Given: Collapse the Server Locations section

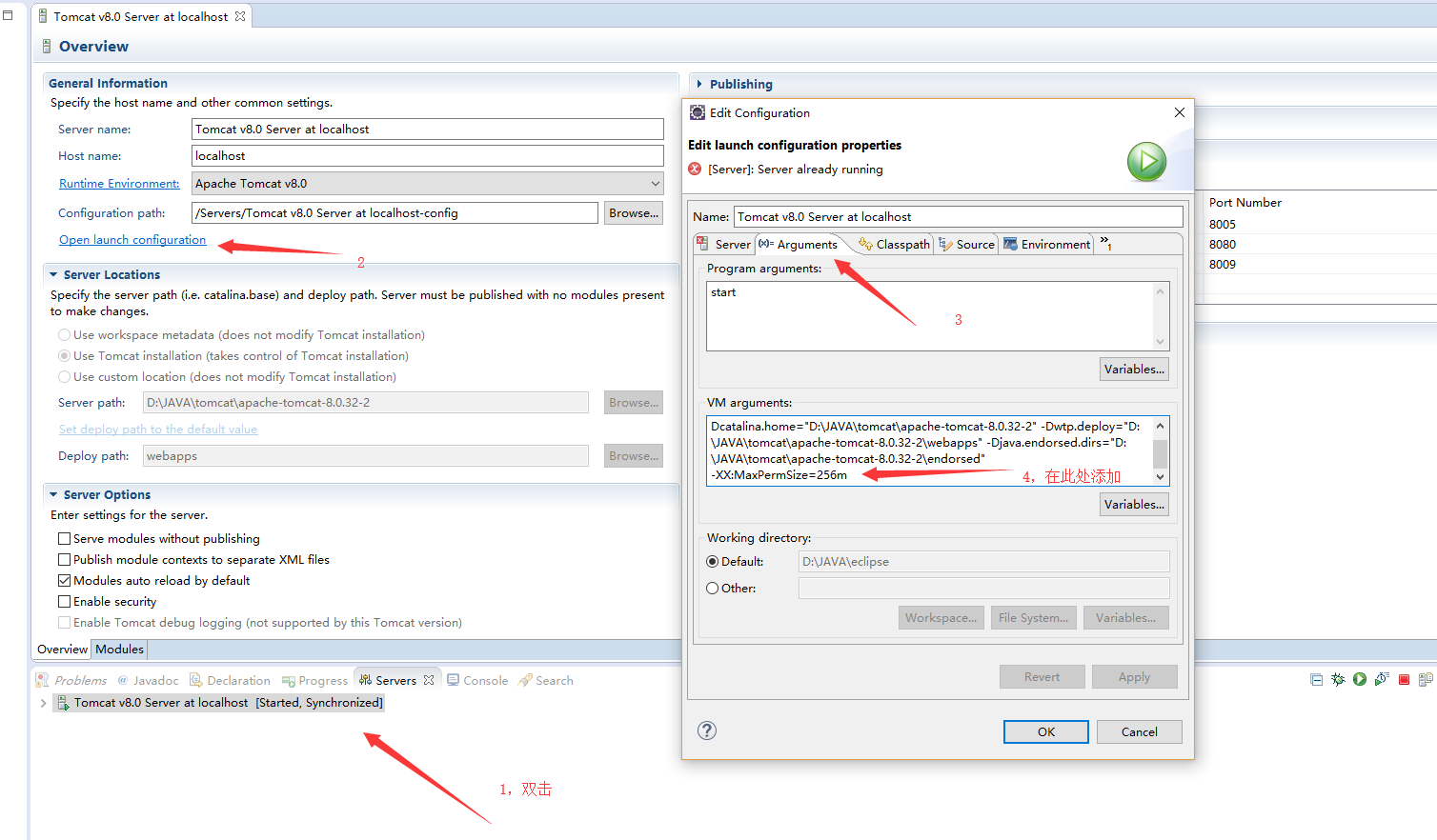Looking at the screenshot, I should coord(53,274).
